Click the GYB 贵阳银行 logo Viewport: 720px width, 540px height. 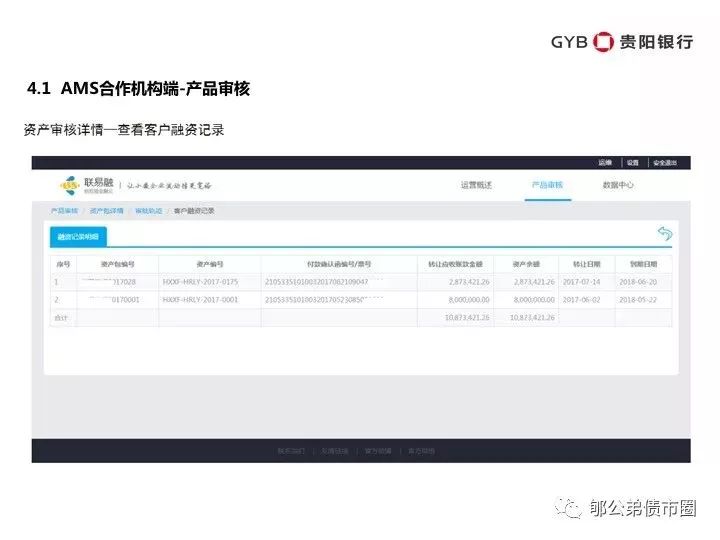tap(621, 41)
